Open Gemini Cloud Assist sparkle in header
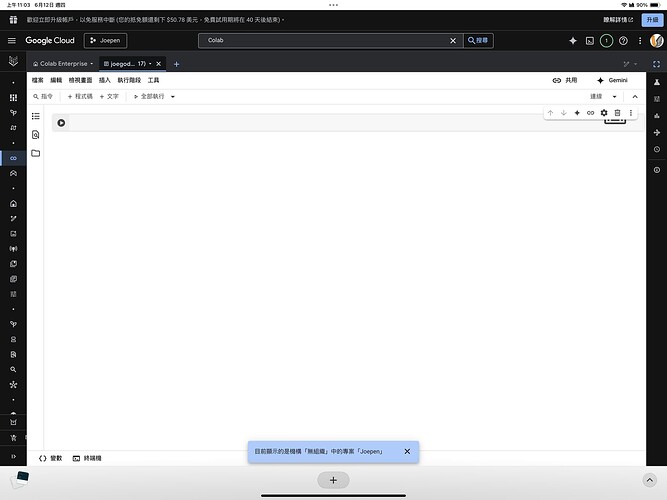The height and width of the screenshot is (500, 667). pos(573,40)
